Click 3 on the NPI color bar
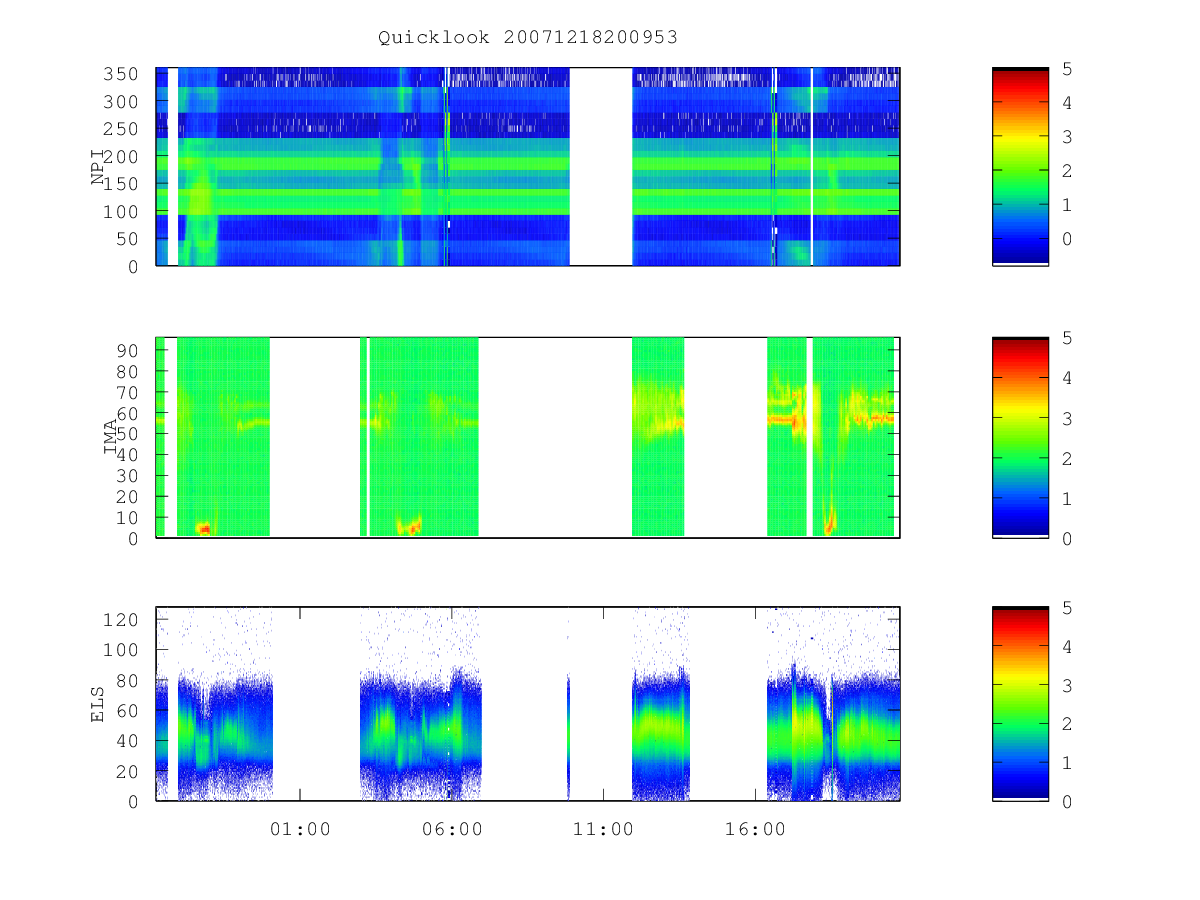1200x900 pixels. [x=1068, y=137]
